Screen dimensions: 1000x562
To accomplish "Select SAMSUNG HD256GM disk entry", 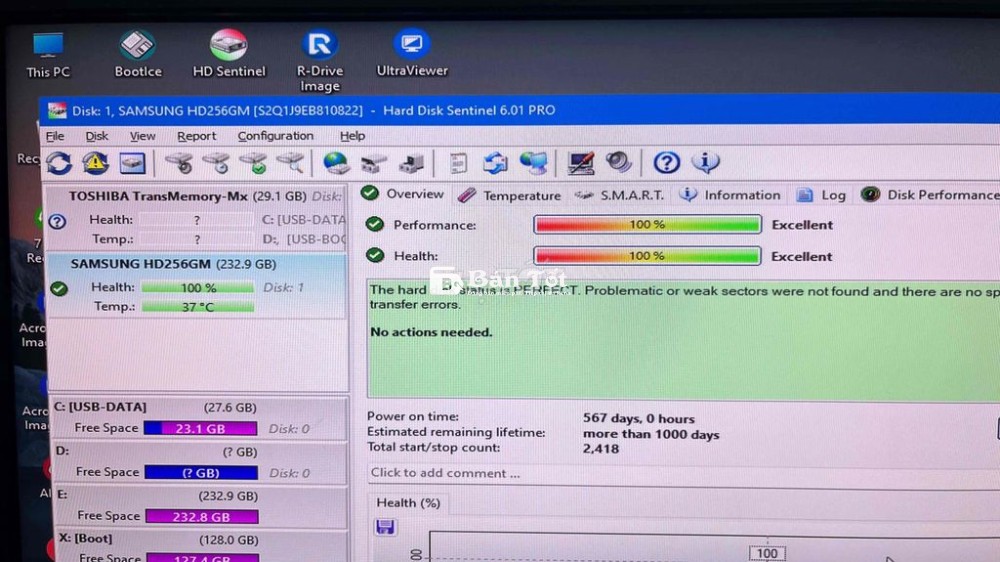I will point(197,285).
